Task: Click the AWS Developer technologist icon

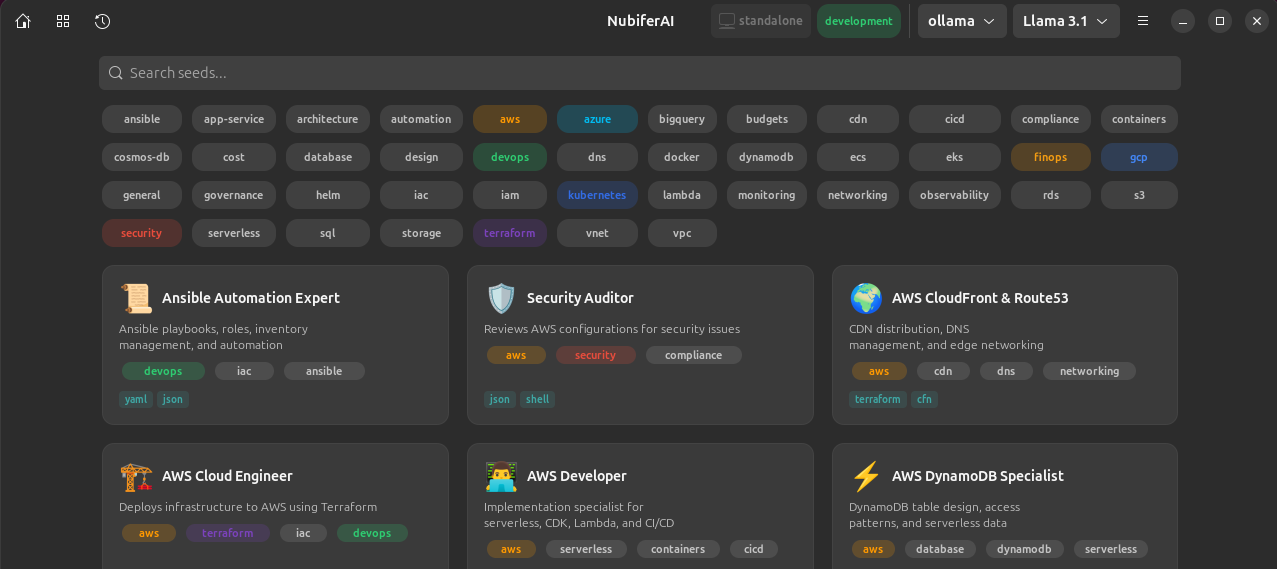Action: pos(501,476)
